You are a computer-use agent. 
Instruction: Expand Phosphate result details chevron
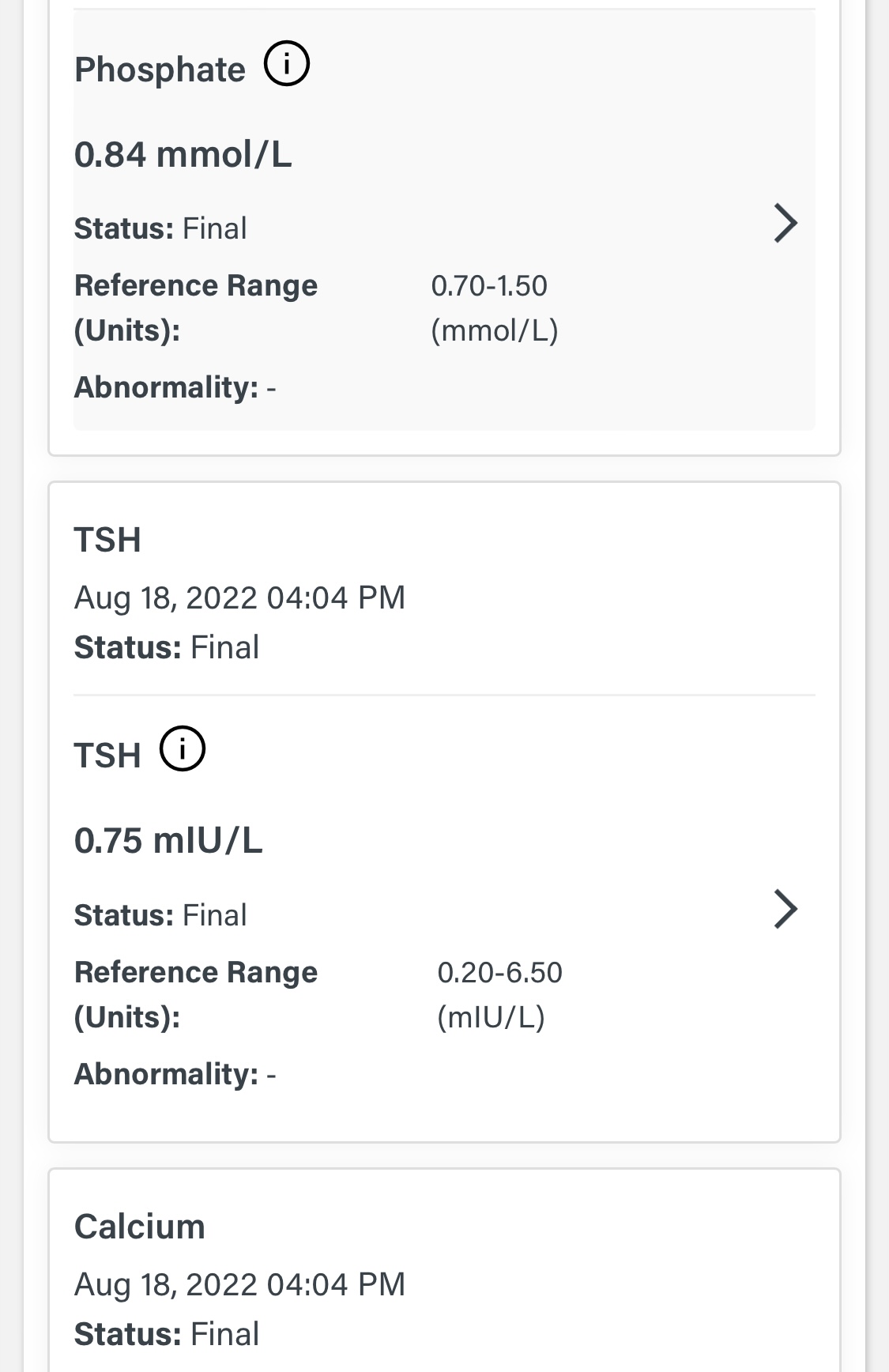coord(785,223)
